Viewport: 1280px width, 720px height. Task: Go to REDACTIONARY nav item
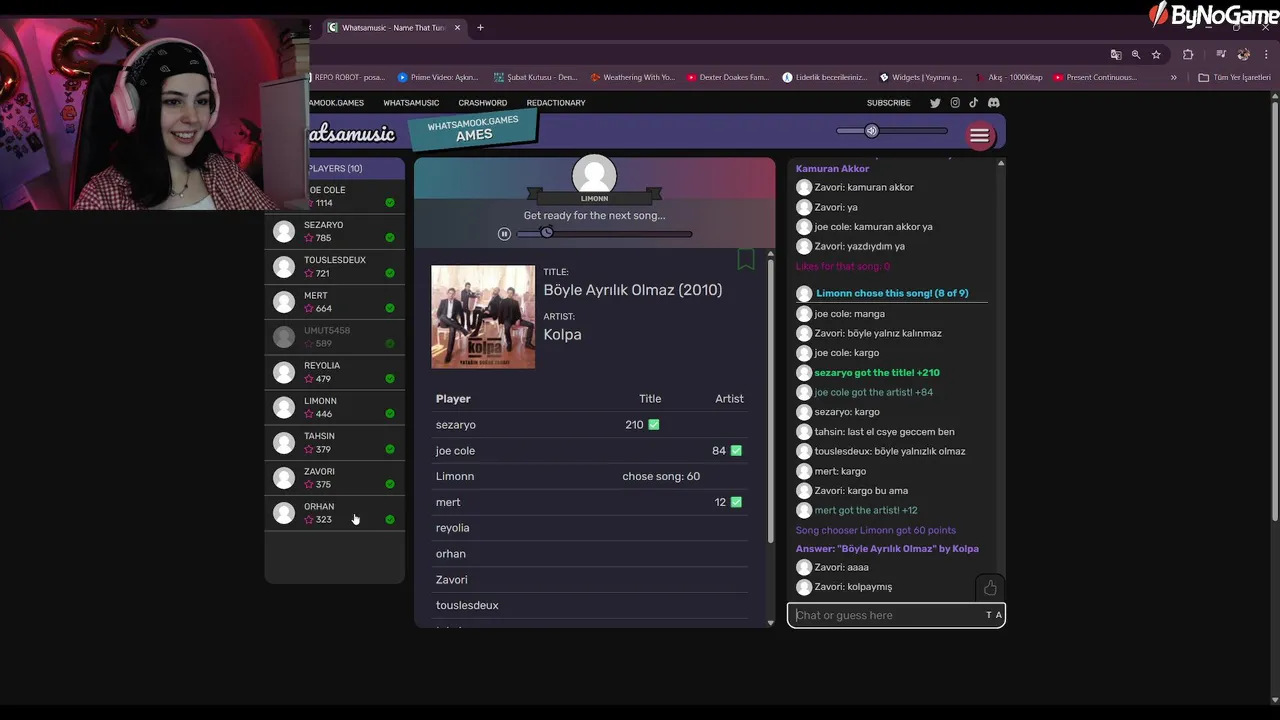click(x=556, y=103)
